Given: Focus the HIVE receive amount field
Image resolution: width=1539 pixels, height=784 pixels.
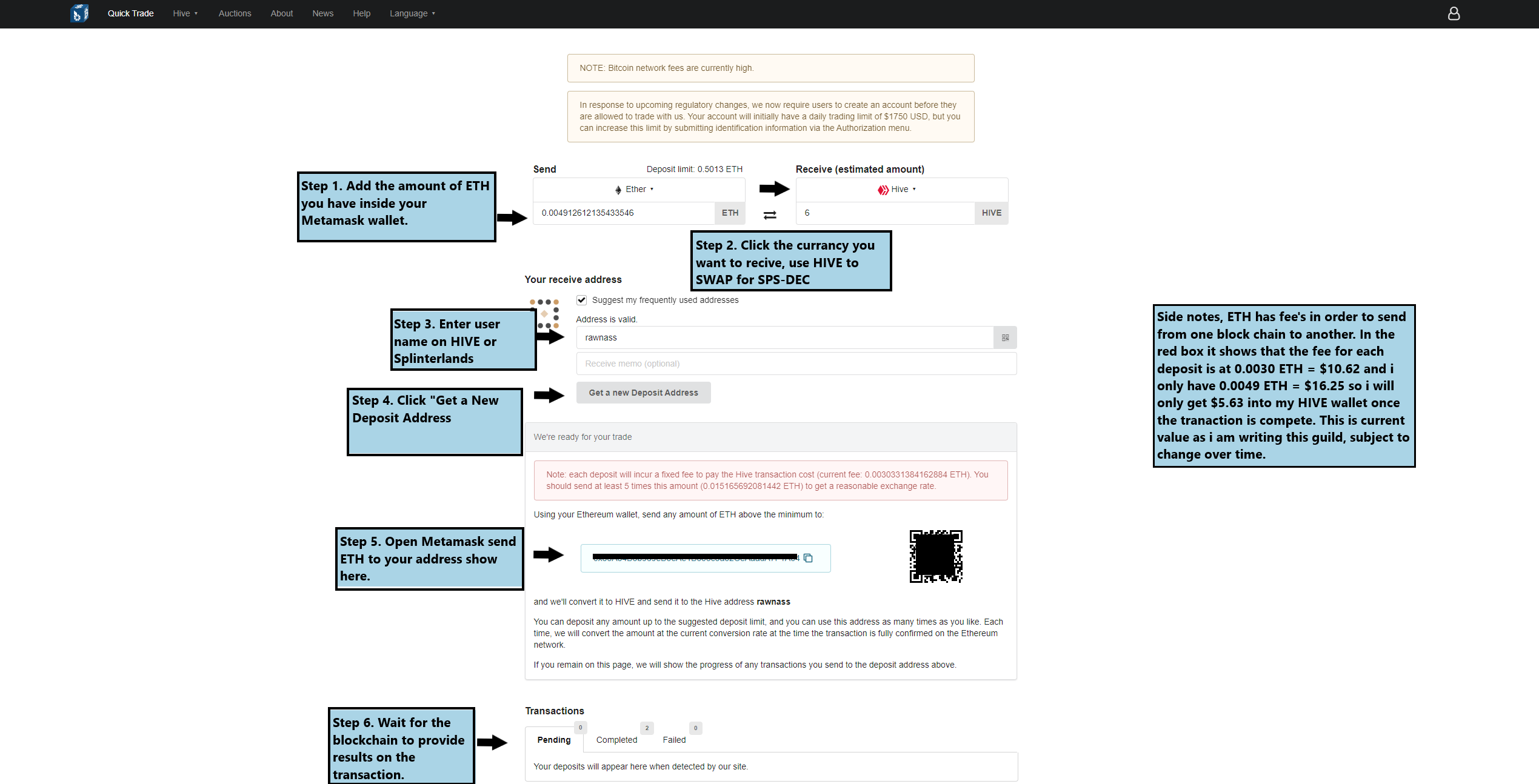Looking at the screenshot, I should coord(886,213).
